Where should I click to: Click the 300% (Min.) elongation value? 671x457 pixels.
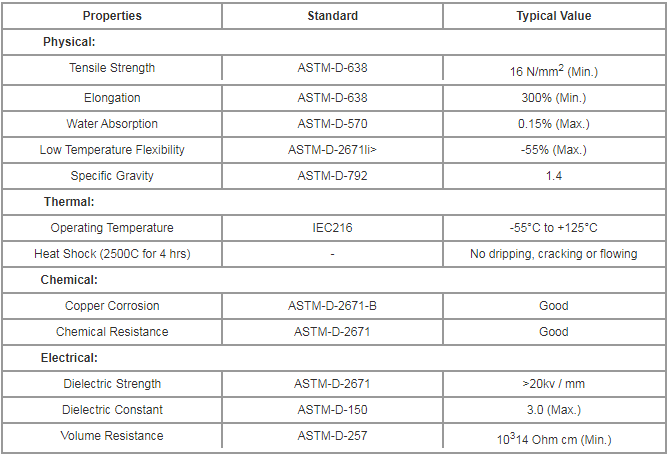pos(554,98)
